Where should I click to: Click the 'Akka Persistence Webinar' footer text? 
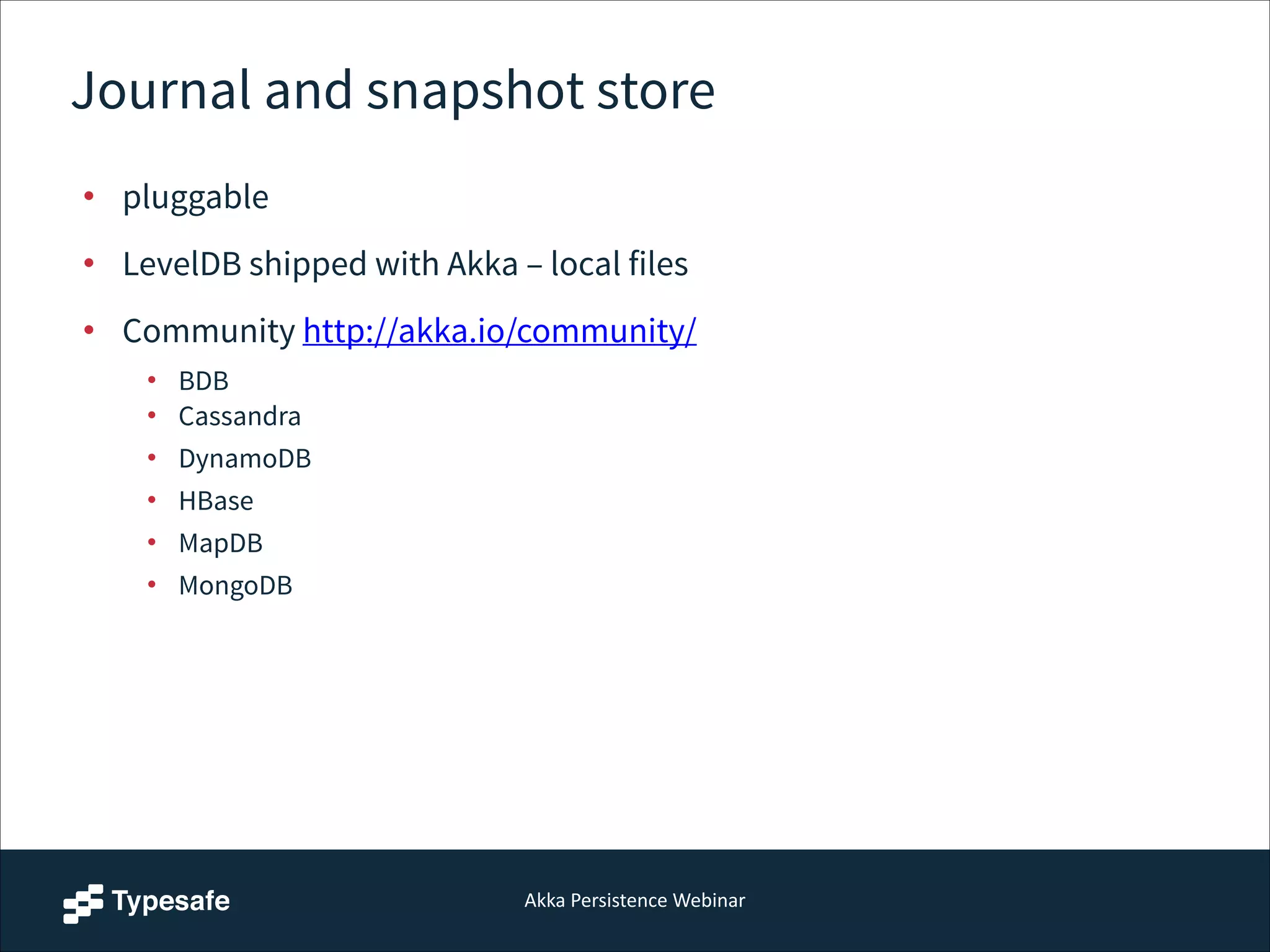click(635, 900)
